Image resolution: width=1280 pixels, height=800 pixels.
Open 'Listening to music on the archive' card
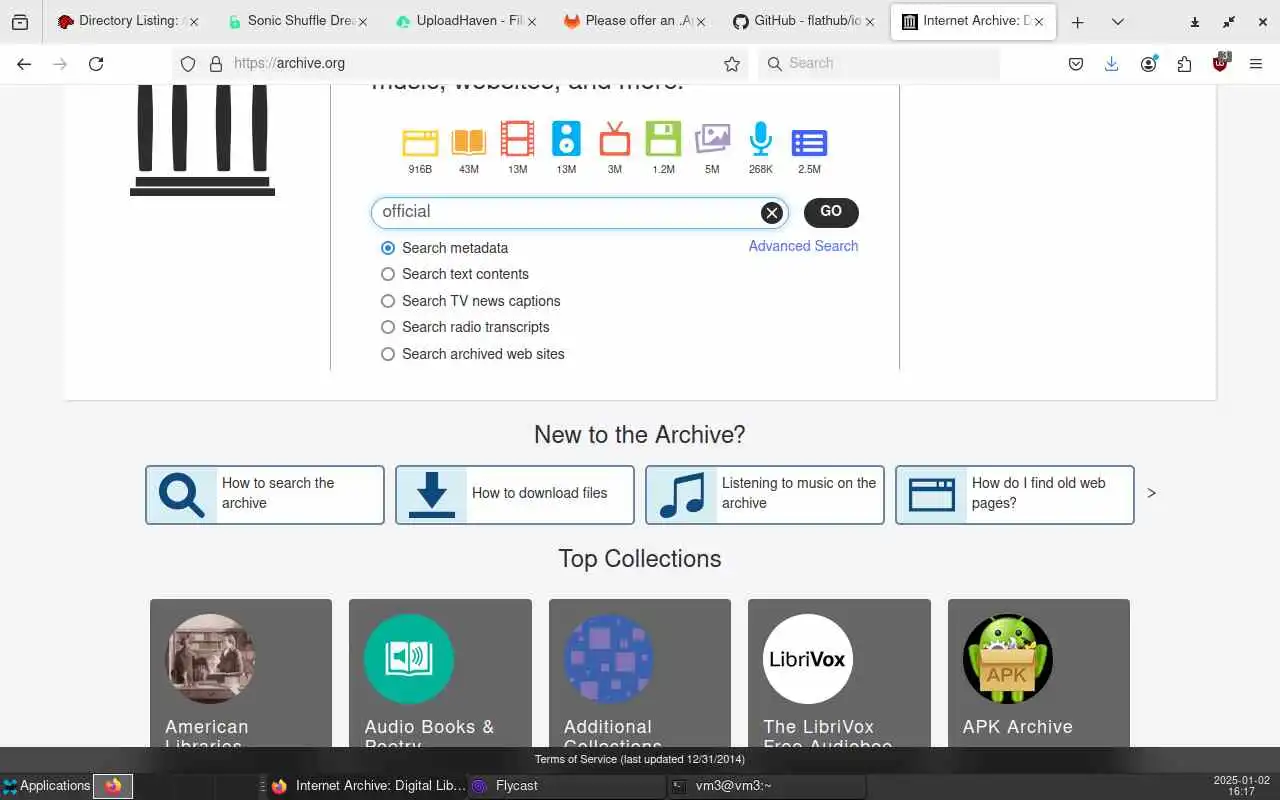[x=765, y=494]
